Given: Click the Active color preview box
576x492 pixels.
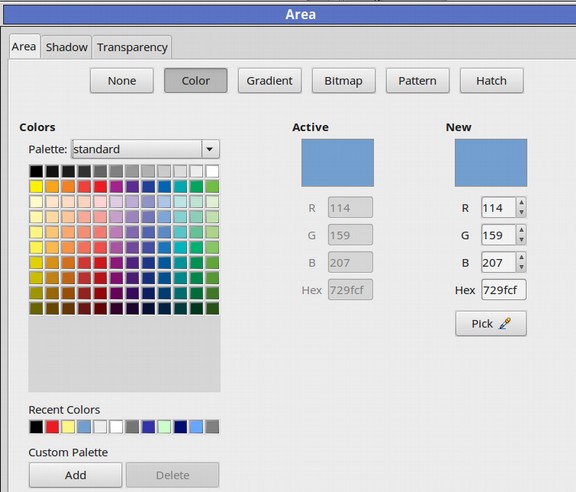Looking at the screenshot, I should (x=338, y=163).
